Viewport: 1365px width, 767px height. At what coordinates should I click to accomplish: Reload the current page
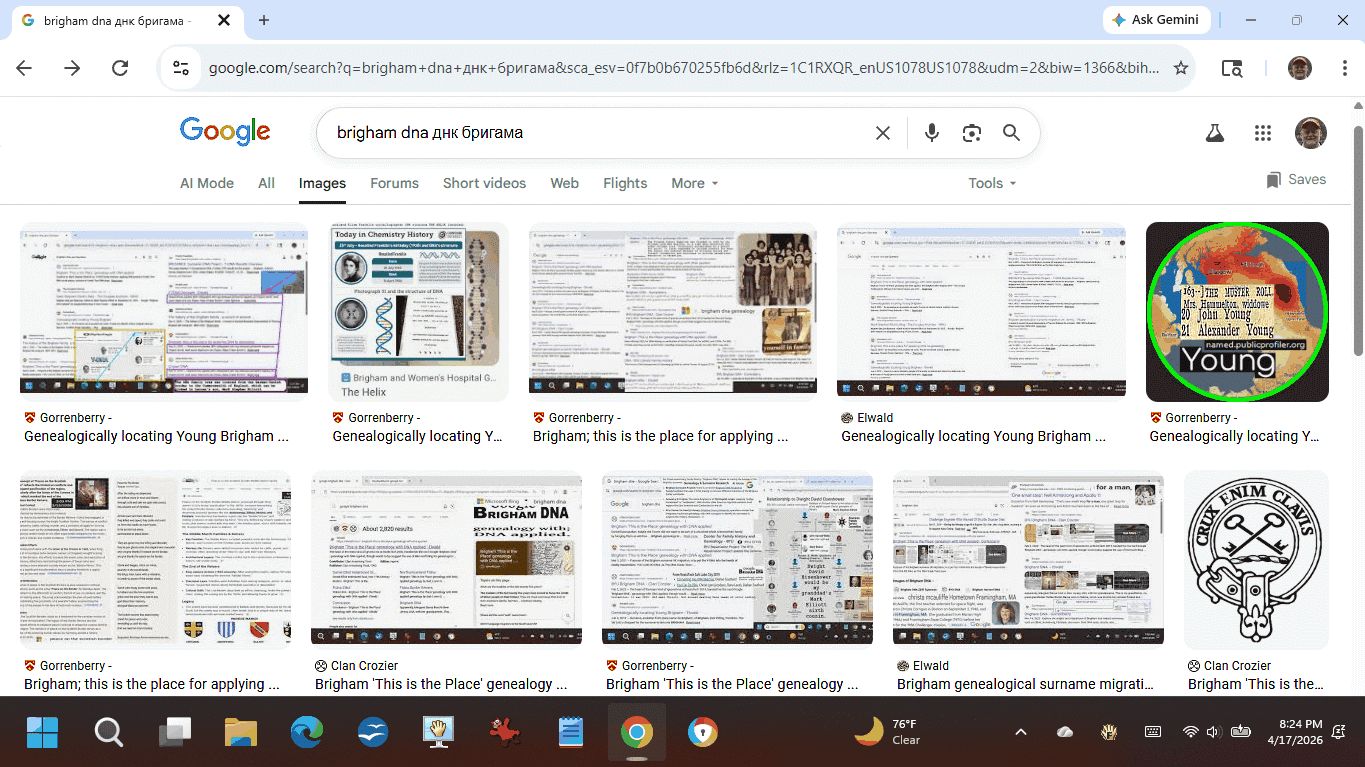[120, 68]
